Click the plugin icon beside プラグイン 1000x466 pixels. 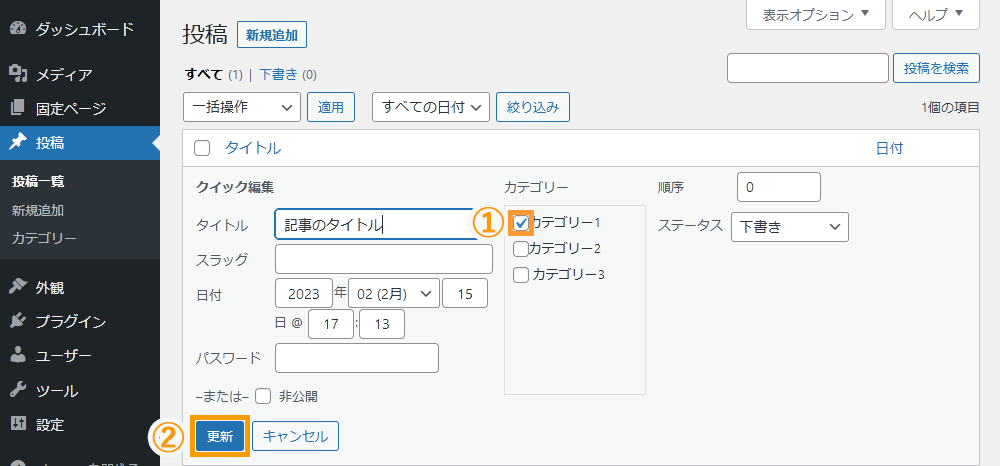(18, 321)
